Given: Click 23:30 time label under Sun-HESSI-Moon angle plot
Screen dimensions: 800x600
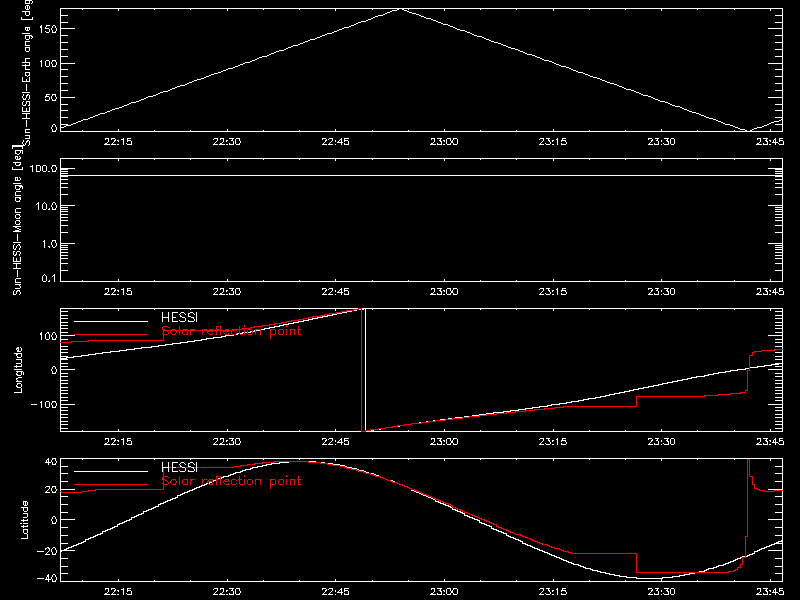Looking at the screenshot, I should (x=661, y=292).
